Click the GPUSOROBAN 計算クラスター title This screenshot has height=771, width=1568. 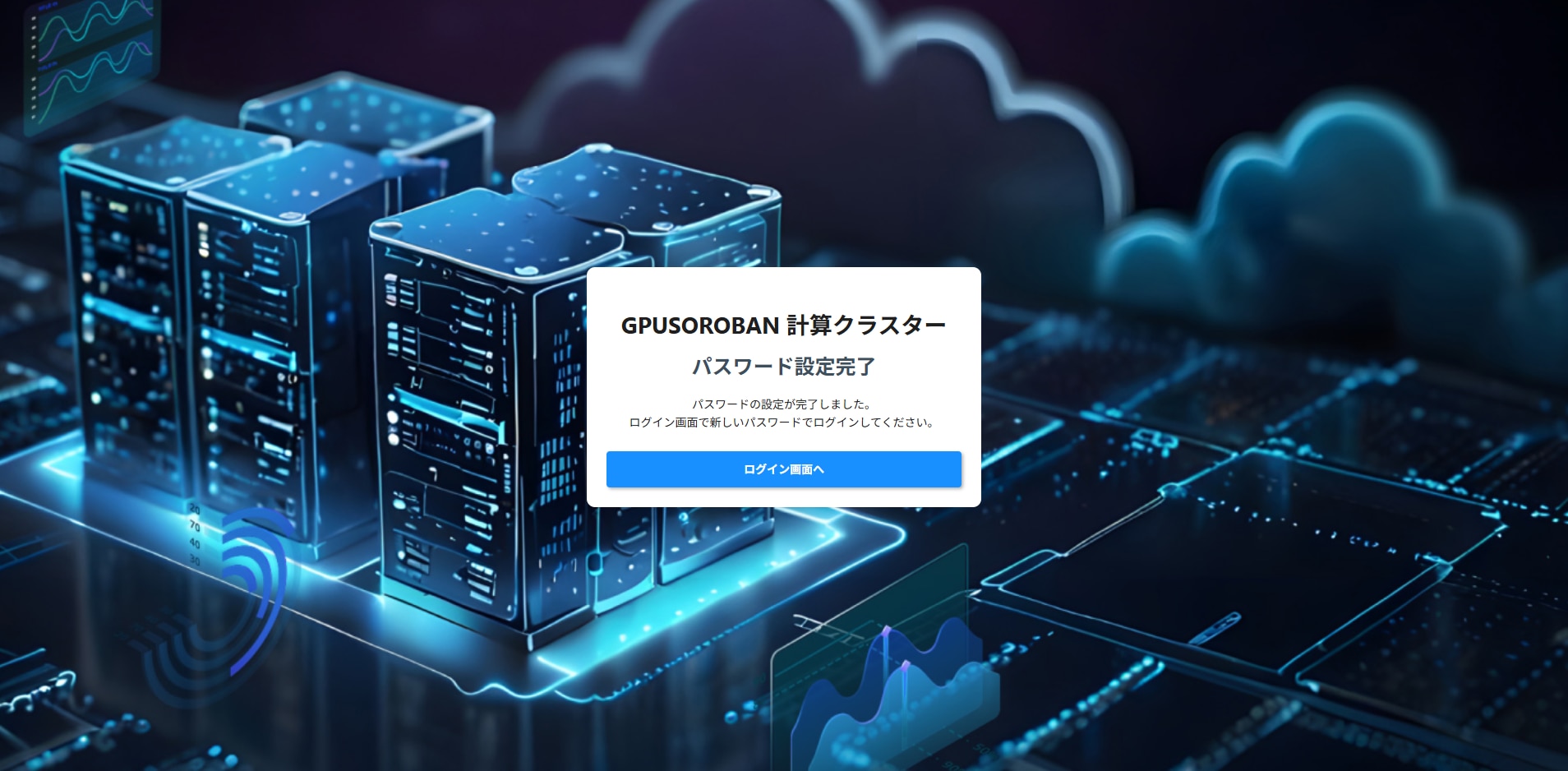coord(783,325)
